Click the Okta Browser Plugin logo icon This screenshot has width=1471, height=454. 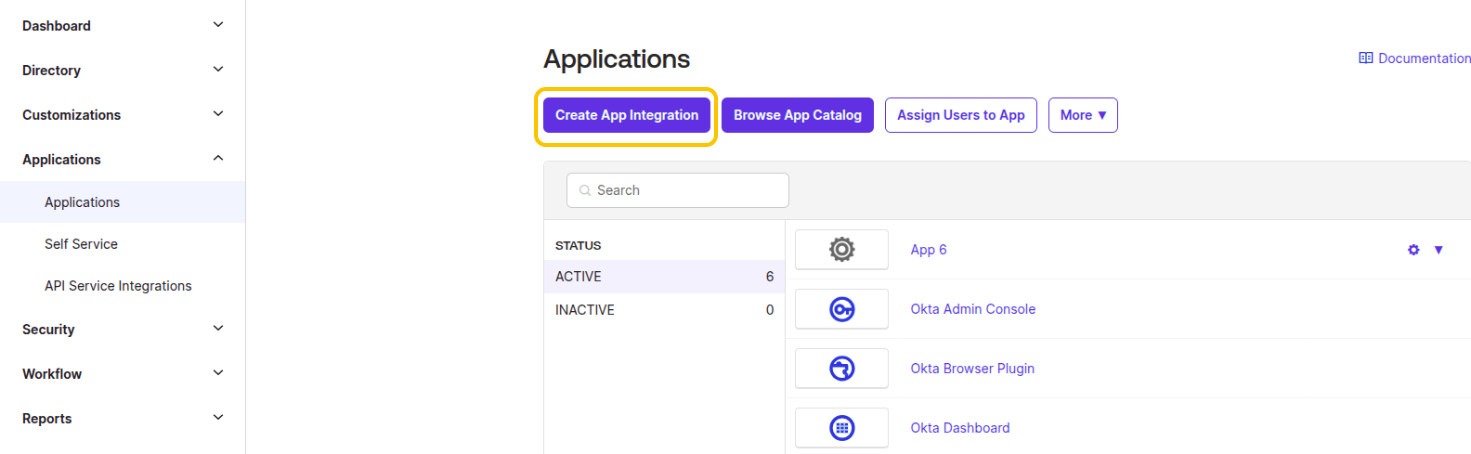point(842,369)
